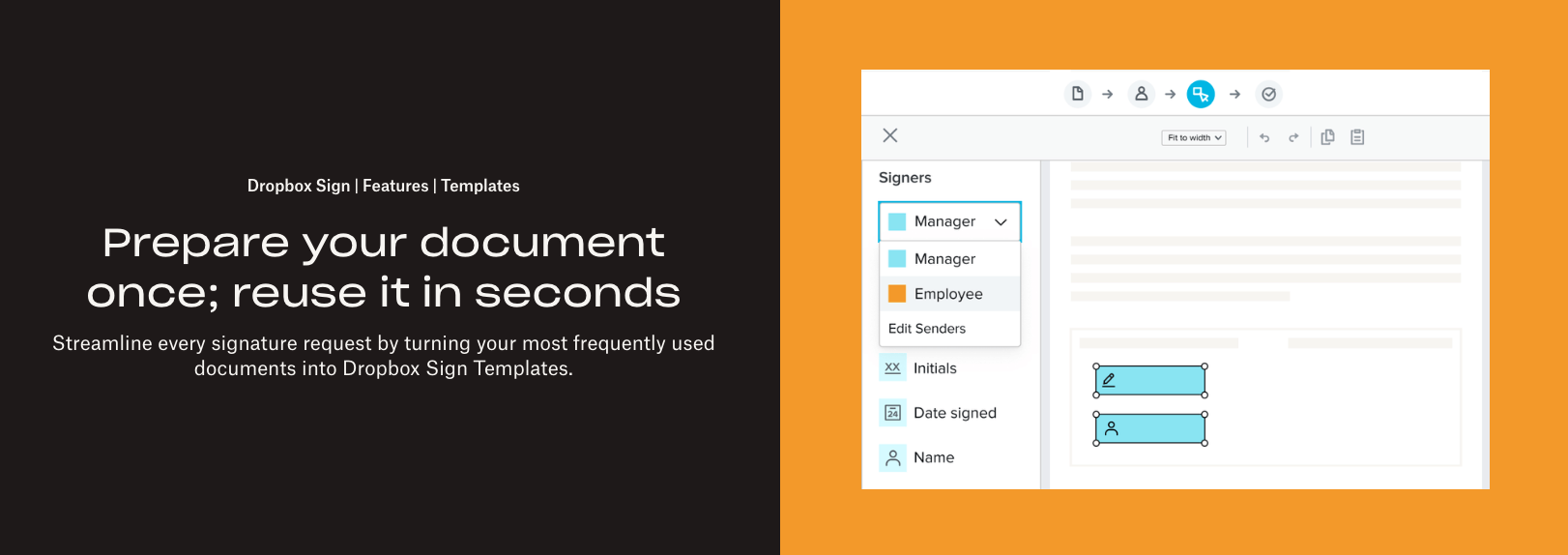Click the Name label text

coord(934,457)
